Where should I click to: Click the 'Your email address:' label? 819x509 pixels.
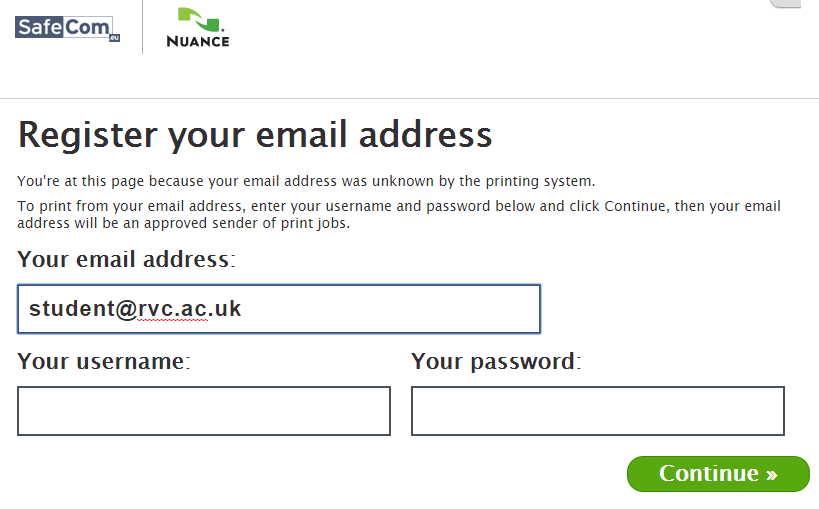[126, 259]
